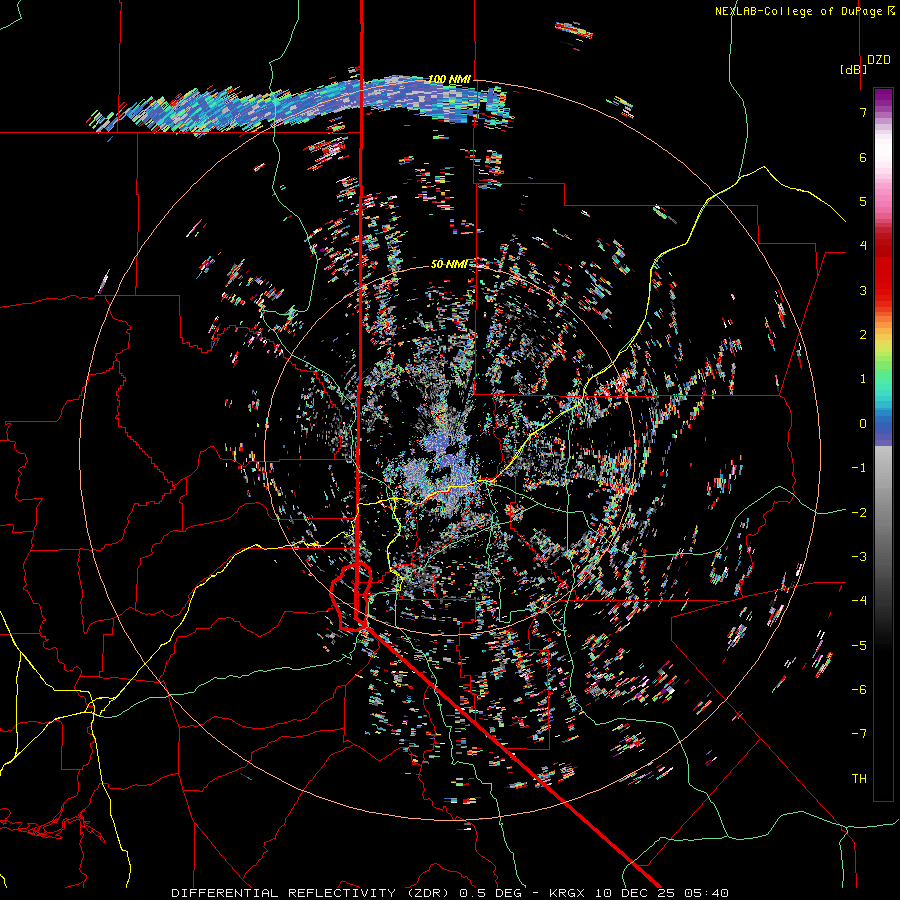Click the DZD label above the color bar
900x900 pixels.
879,60
